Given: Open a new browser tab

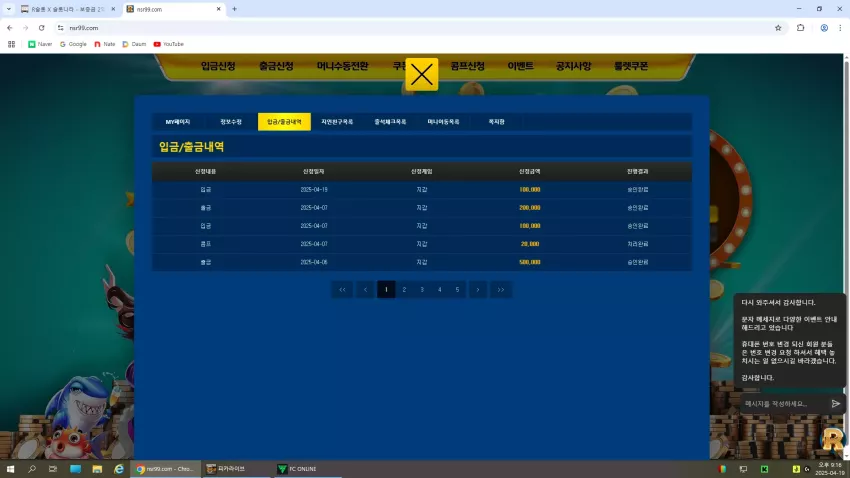Looking at the screenshot, I should pyautogui.click(x=234, y=9).
